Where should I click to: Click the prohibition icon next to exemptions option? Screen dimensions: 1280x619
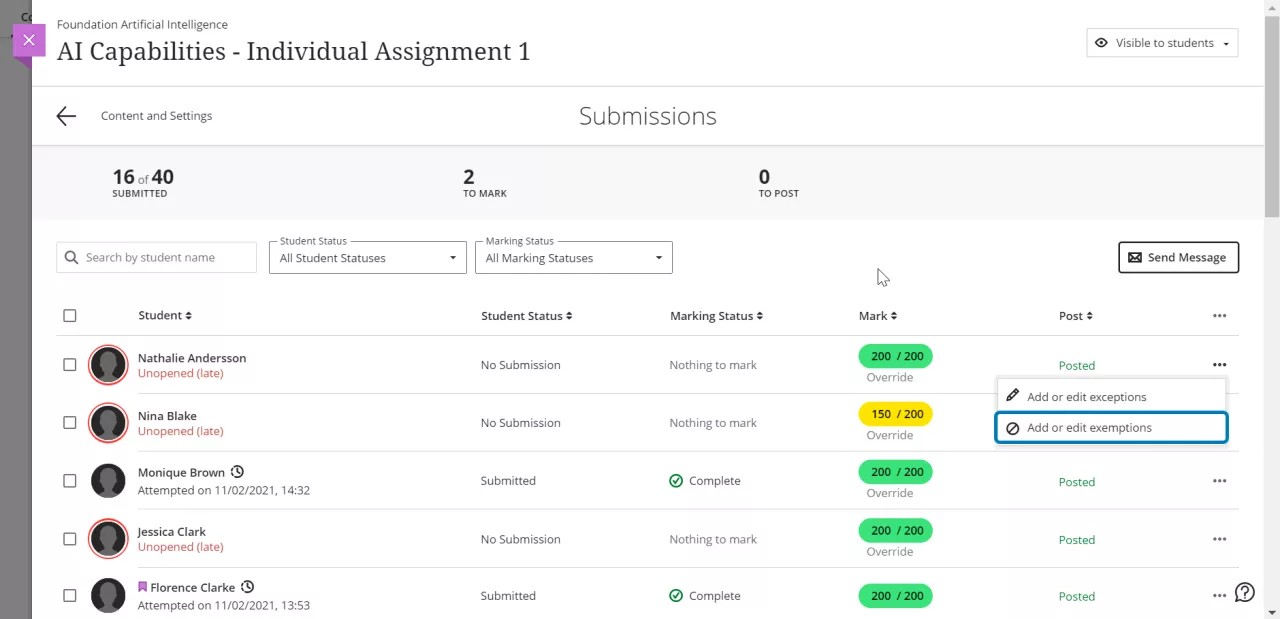[x=1013, y=427]
